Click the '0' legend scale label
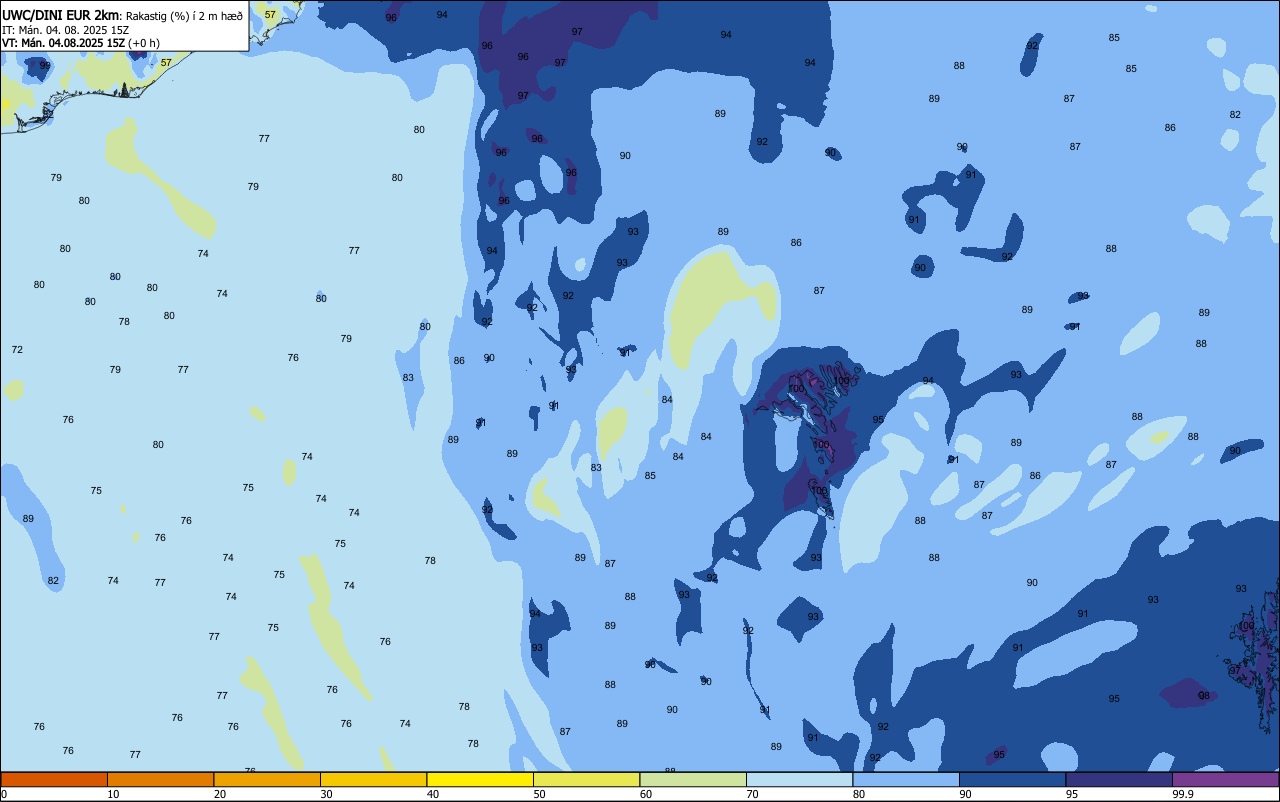The image size is (1280, 802). [4, 794]
